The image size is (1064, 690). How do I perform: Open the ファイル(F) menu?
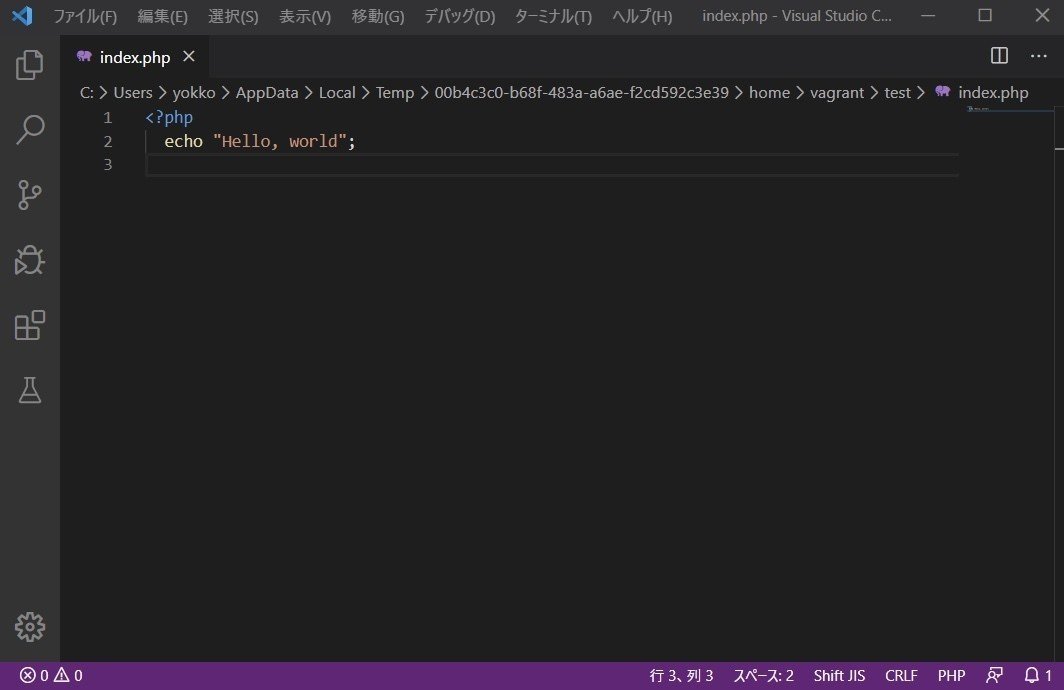85,16
